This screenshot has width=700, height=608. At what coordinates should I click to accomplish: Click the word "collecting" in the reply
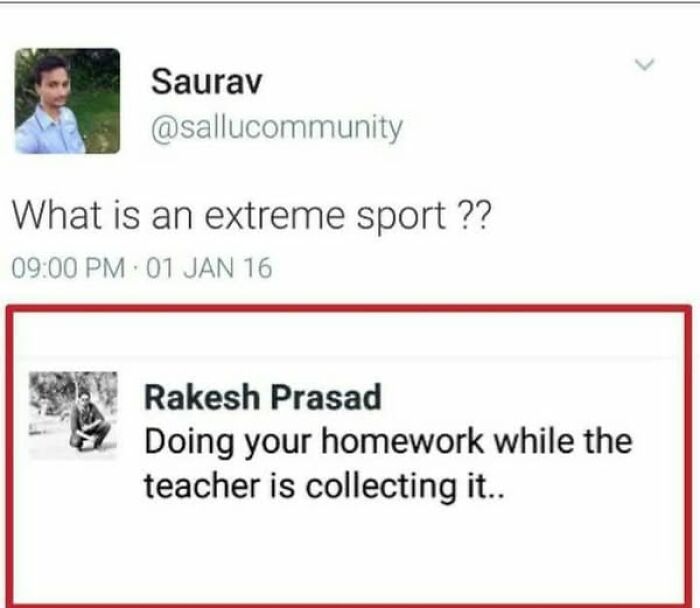381,487
